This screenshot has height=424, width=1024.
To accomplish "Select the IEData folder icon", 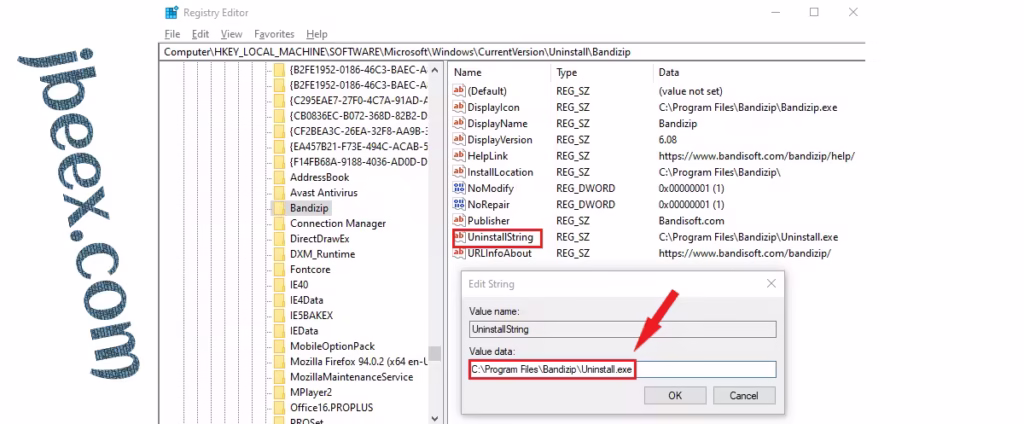I will (279, 331).
